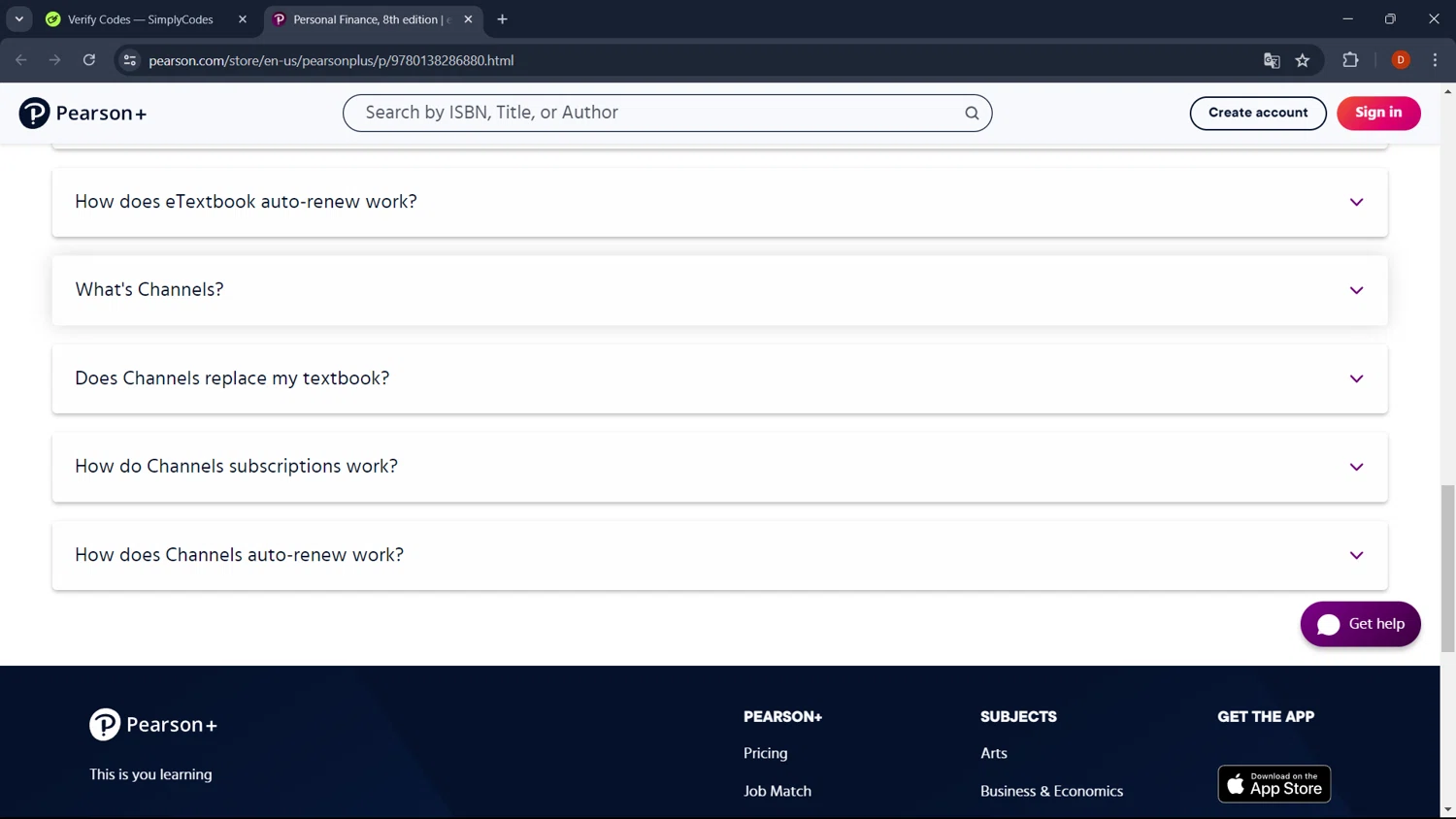Viewport: 1456px width, 819px height.
Task: Open the Business & Economics subject link
Action: tap(1051, 791)
